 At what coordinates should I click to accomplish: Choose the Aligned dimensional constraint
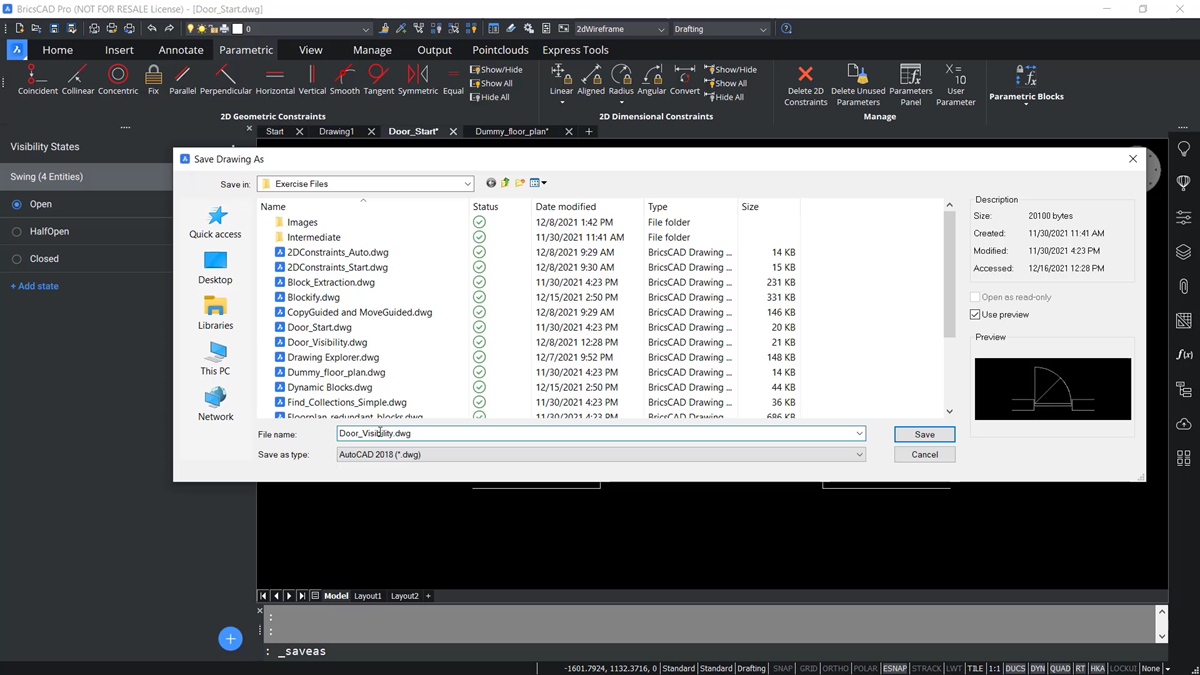click(x=591, y=79)
